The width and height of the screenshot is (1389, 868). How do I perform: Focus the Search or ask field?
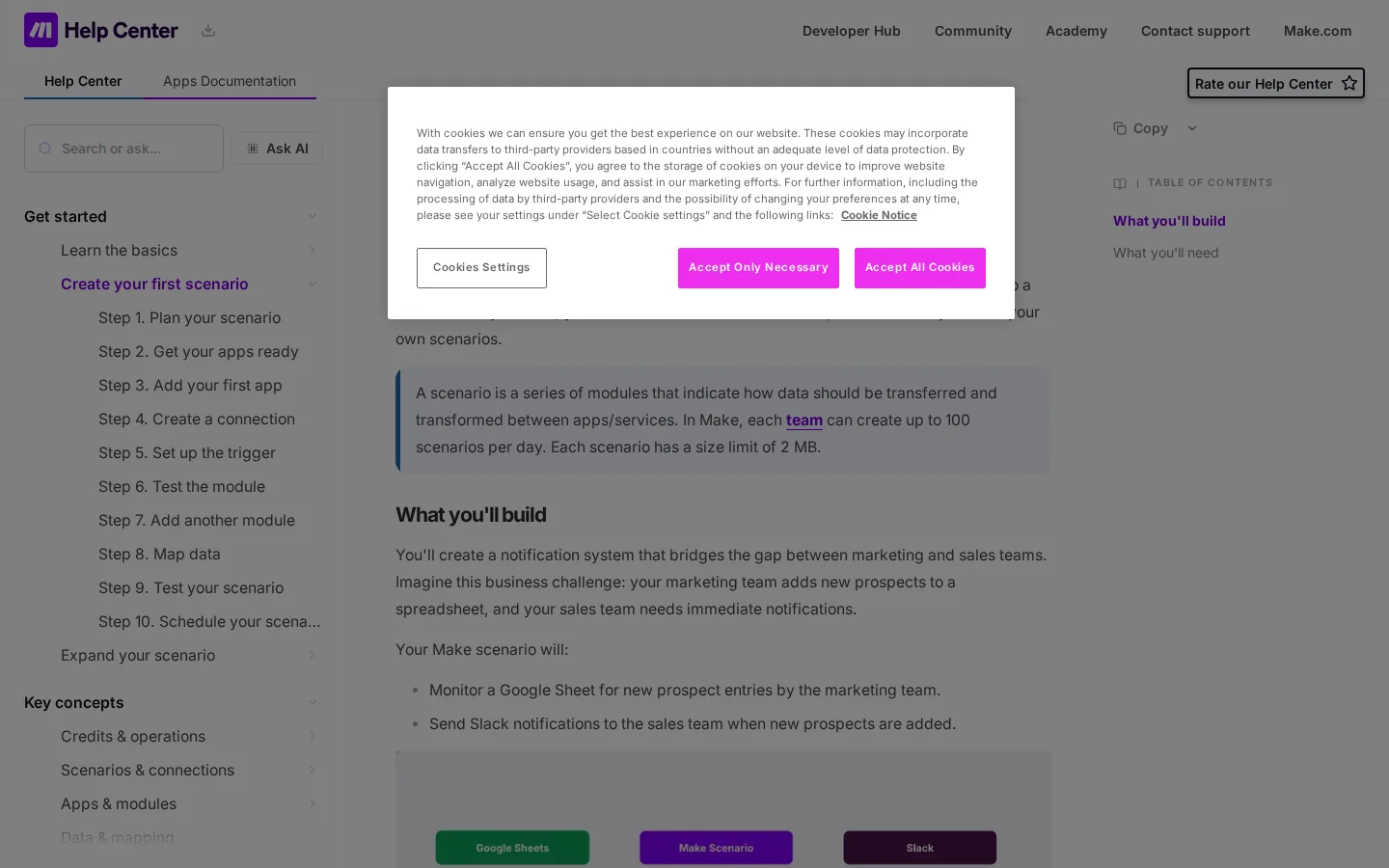(123, 149)
